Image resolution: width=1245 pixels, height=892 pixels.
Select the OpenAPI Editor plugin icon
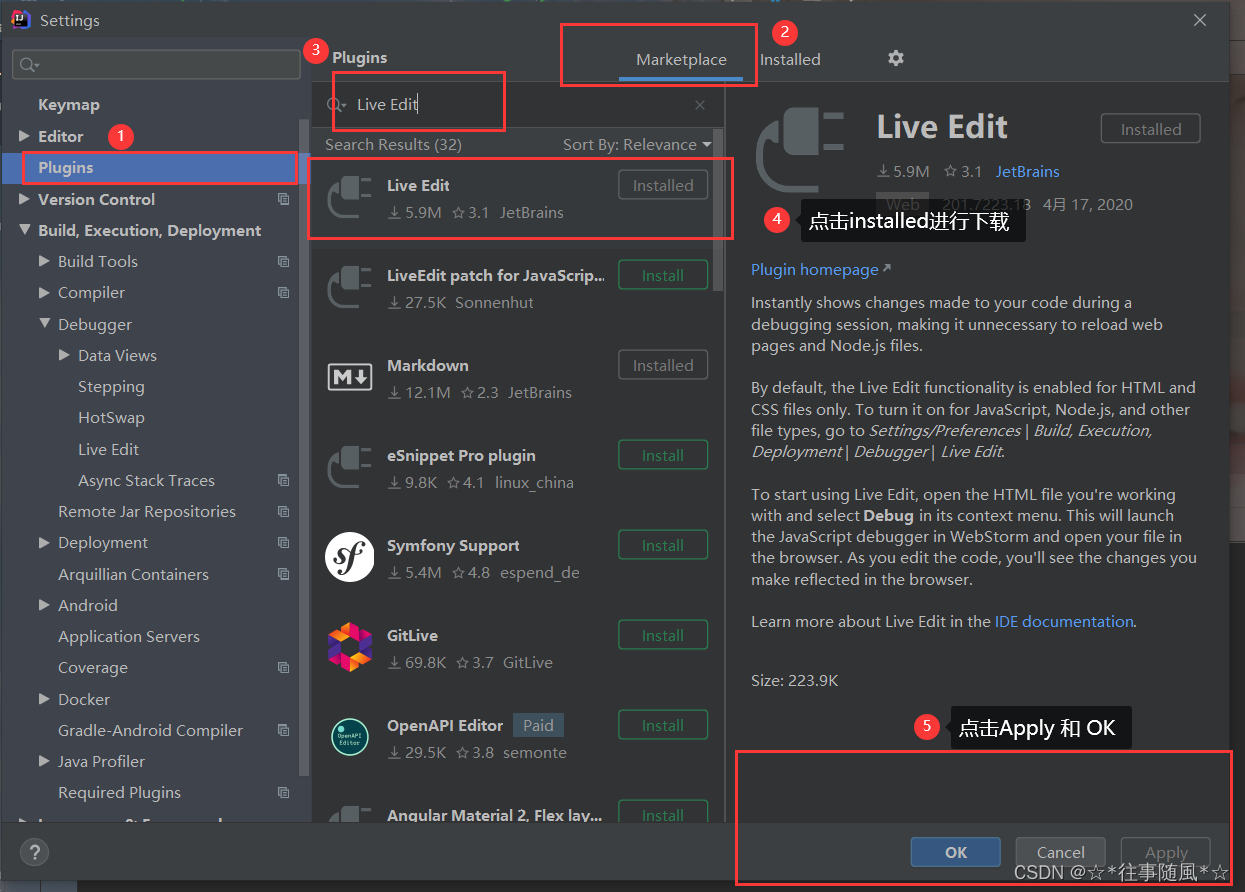pos(350,735)
